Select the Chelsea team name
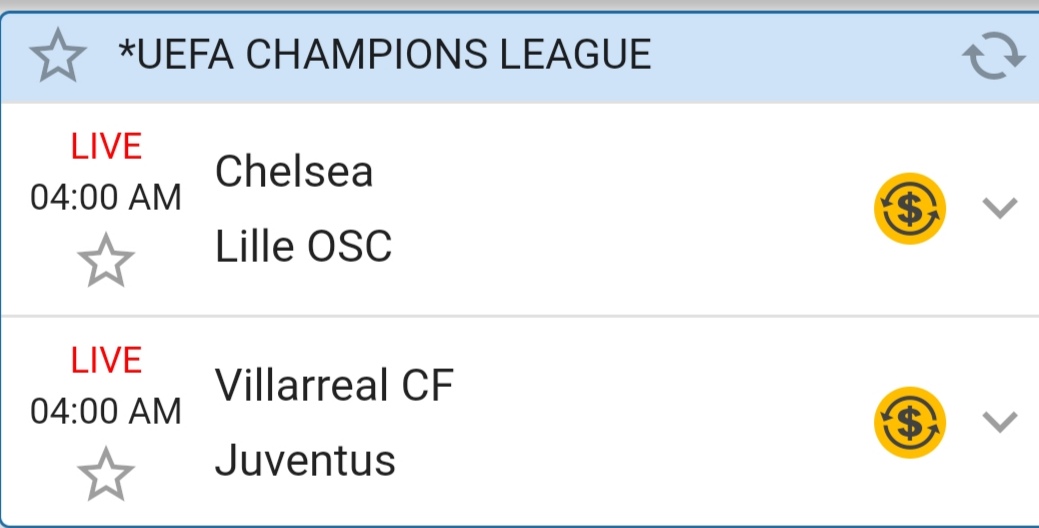The width and height of the screenshot is (1039, 528). click(294, 172)
